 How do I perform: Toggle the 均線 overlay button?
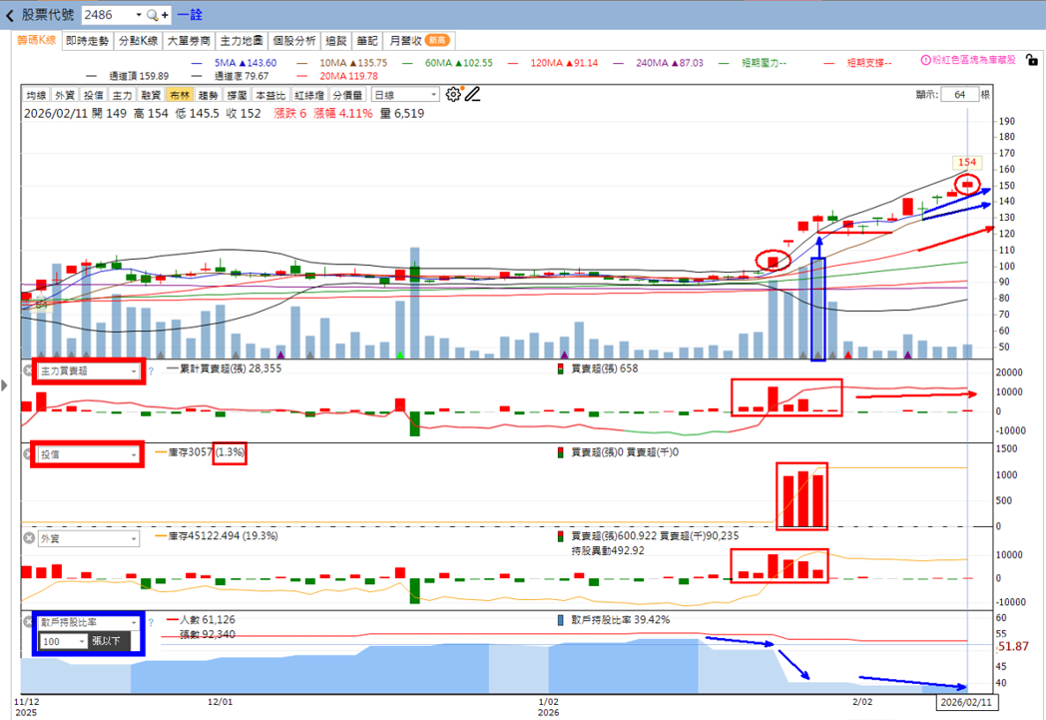click(37, 95)
